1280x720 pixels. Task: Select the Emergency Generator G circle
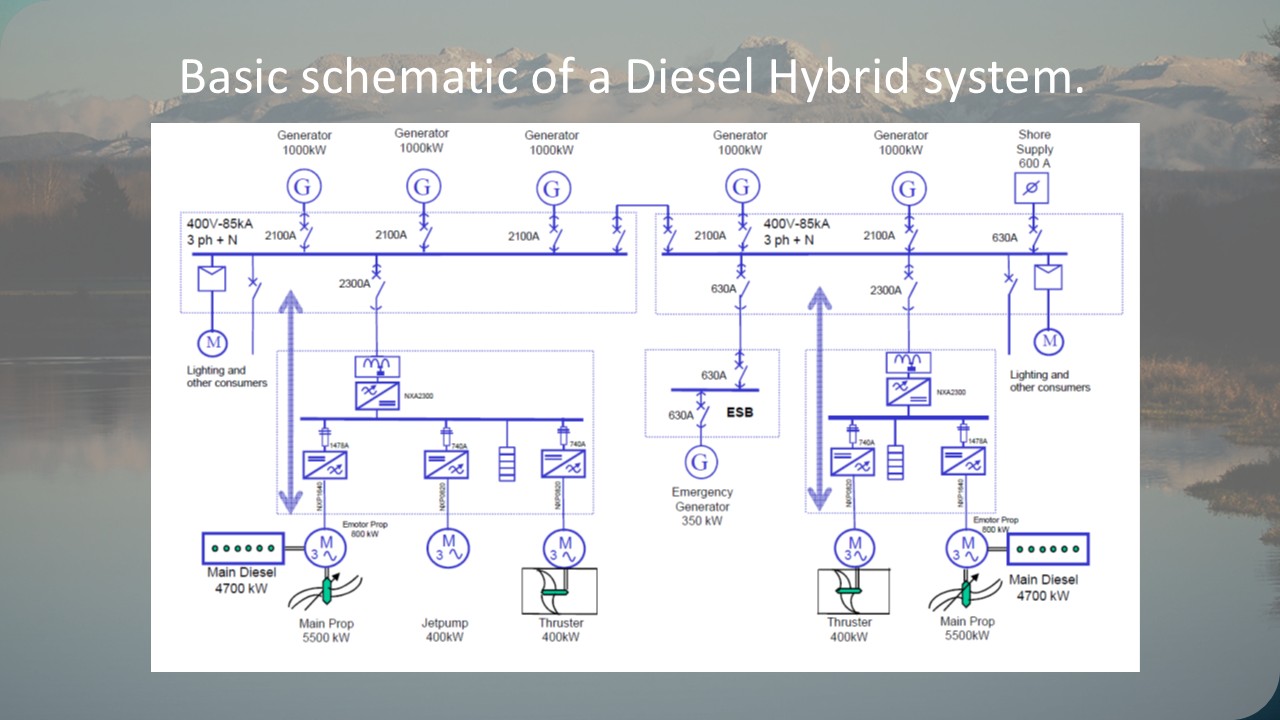pyautogui.click(x=701, y=461)
